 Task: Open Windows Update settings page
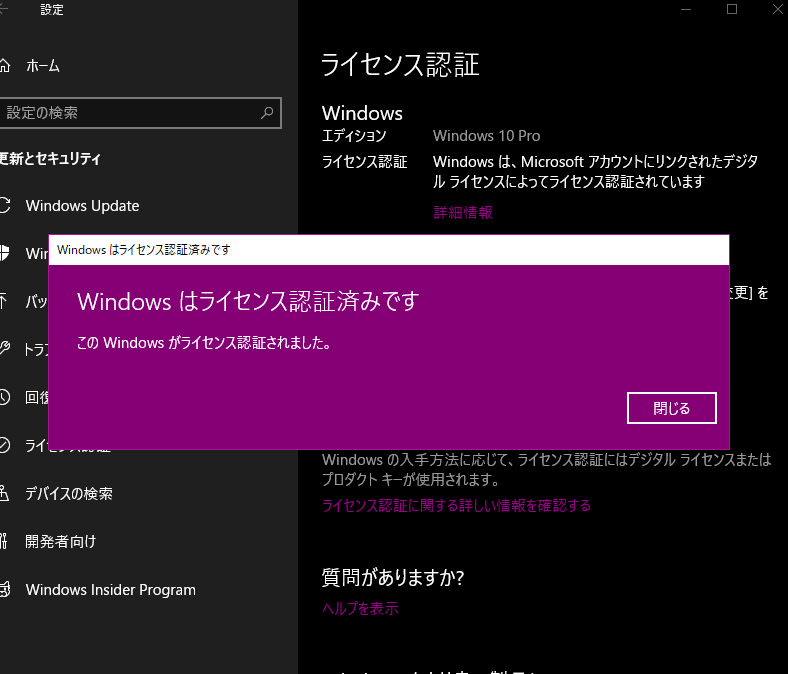coord(82,206)
